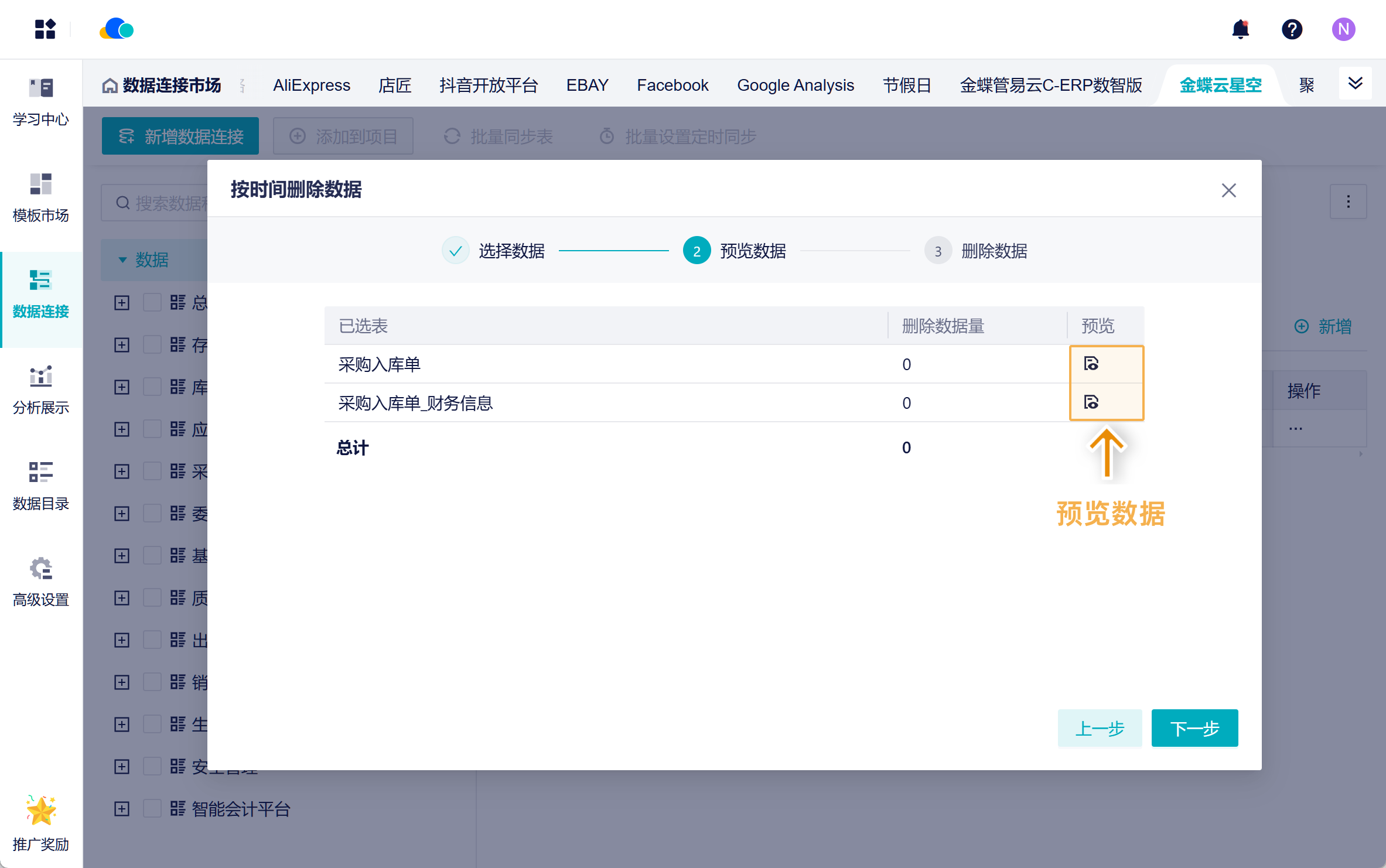Screen dimensions: 1386x868
Task: Switch to the Facebook tab
Action: click(x=672, y=86)
